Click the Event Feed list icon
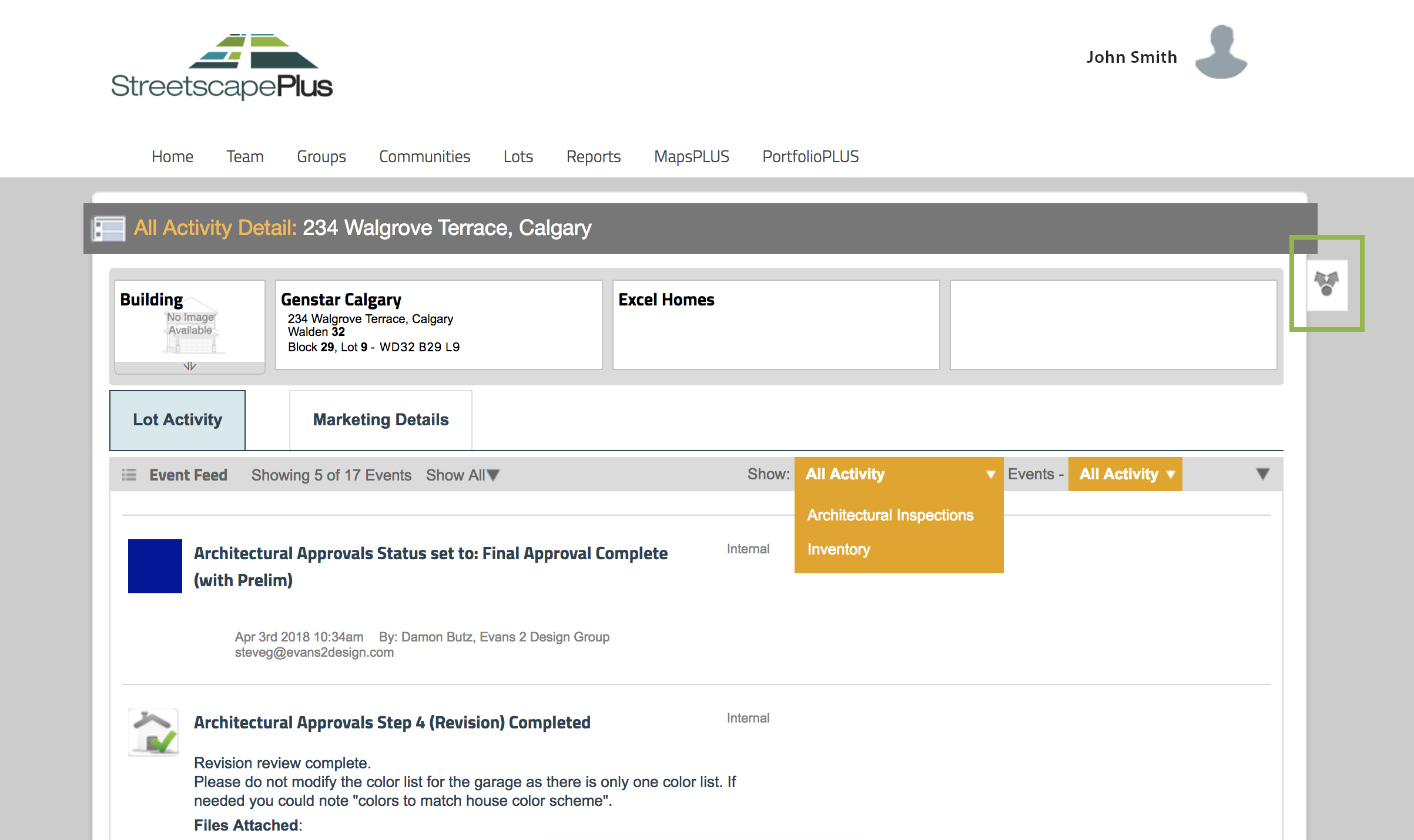 [x=129, y=475]
